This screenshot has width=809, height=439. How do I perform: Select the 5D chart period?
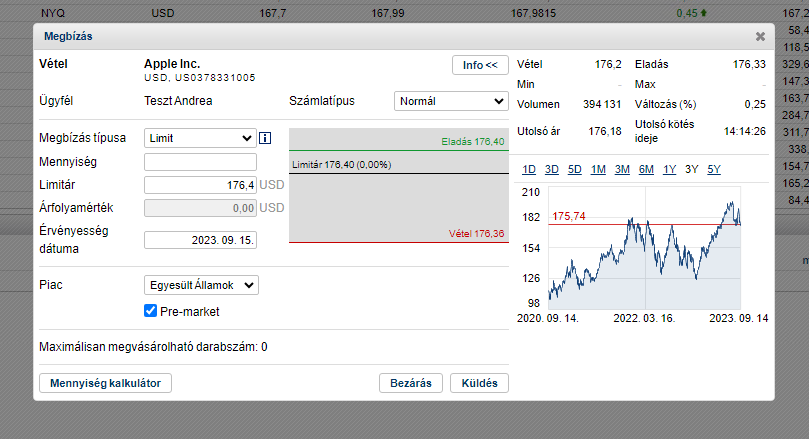coord(574,169)
